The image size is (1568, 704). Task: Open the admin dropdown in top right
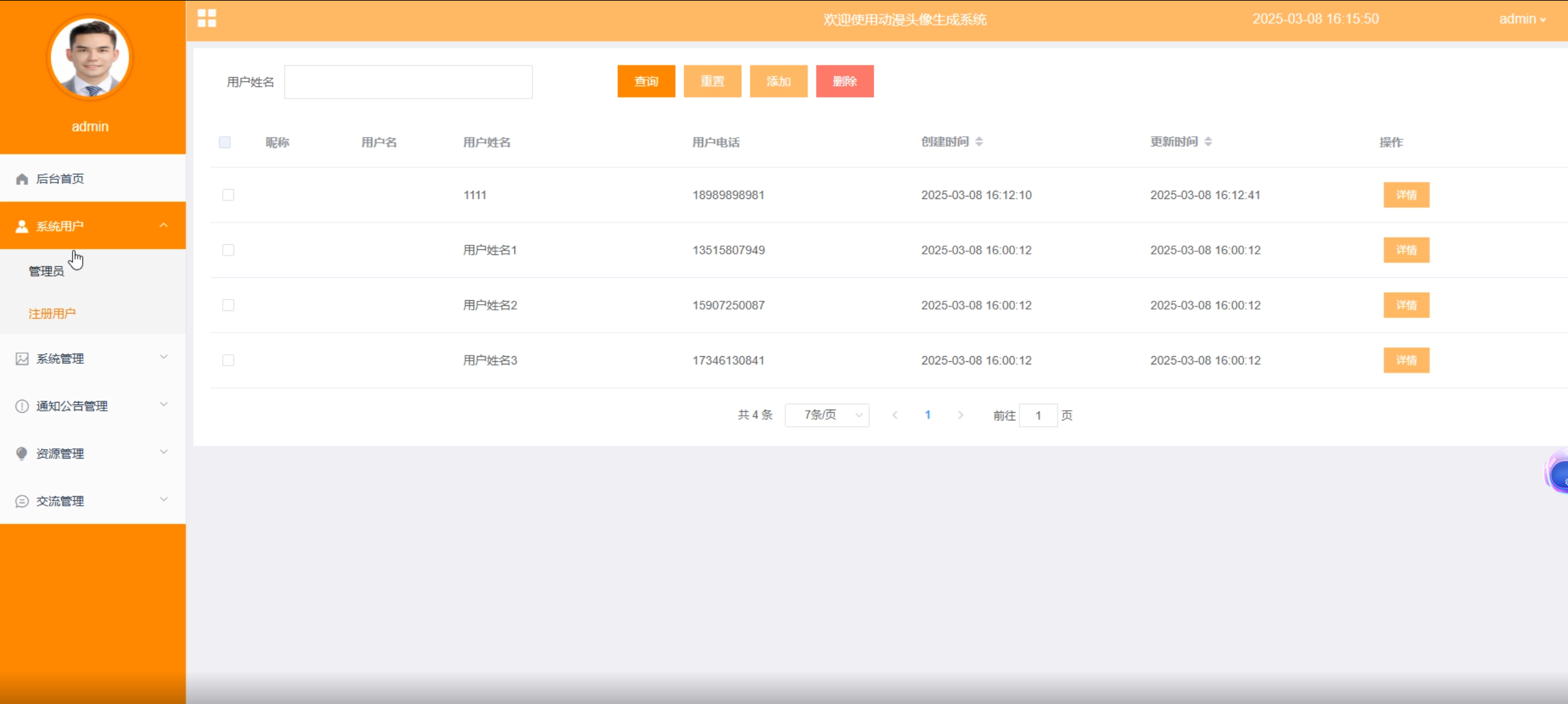1522,19
